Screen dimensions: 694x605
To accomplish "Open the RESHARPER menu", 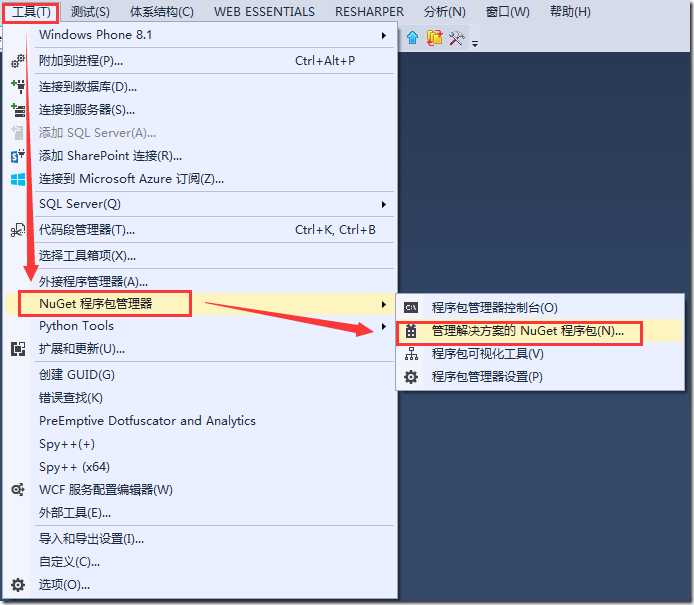I will point(369,12).
